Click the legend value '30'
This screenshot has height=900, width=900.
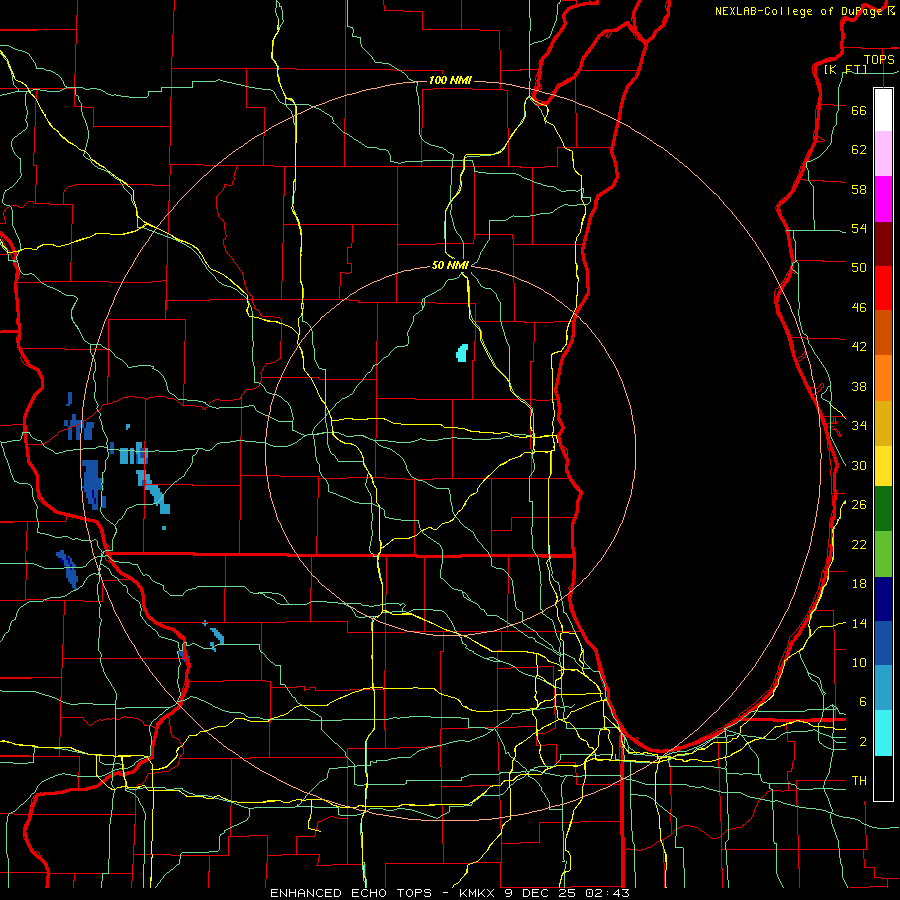pyautogui.click(x=859, y=465)
